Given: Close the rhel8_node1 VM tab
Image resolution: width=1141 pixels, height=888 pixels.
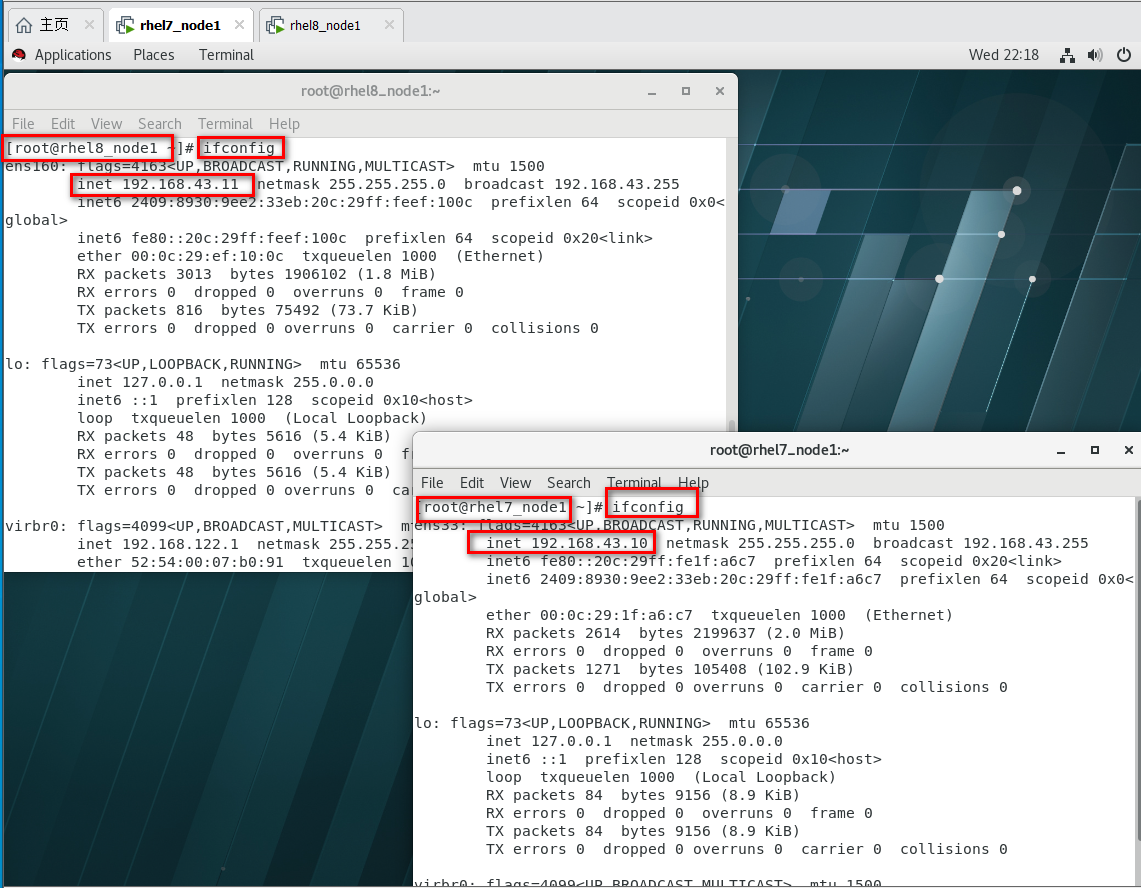Looking at the screenshot, I should [x=389, y=25].
